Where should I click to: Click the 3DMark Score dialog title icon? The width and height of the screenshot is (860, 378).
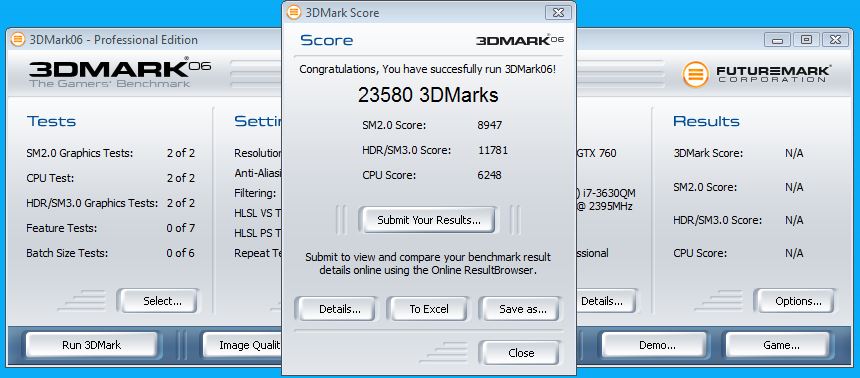294,12
